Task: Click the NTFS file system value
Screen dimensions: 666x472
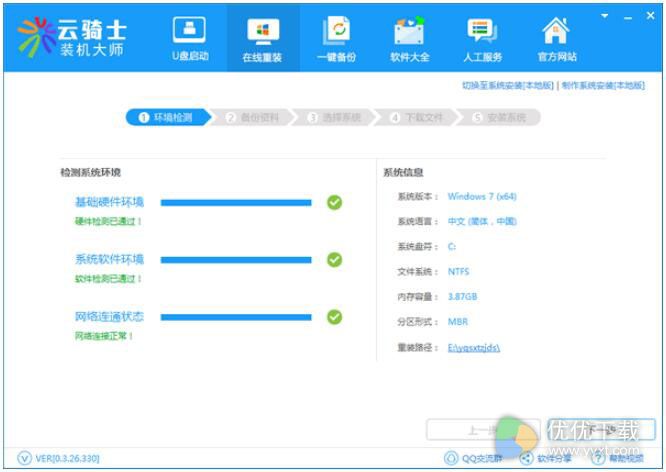Action: [x=459, y=271]
